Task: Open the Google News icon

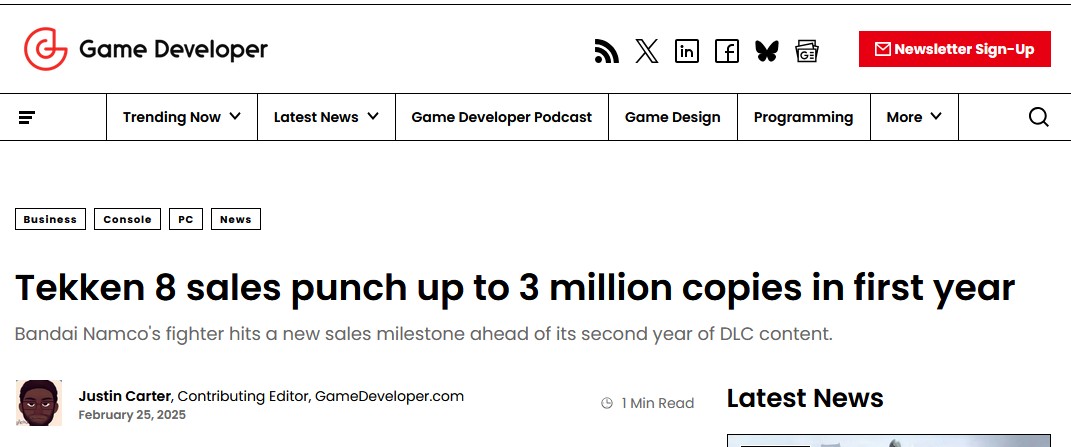Action: (807, 51)
